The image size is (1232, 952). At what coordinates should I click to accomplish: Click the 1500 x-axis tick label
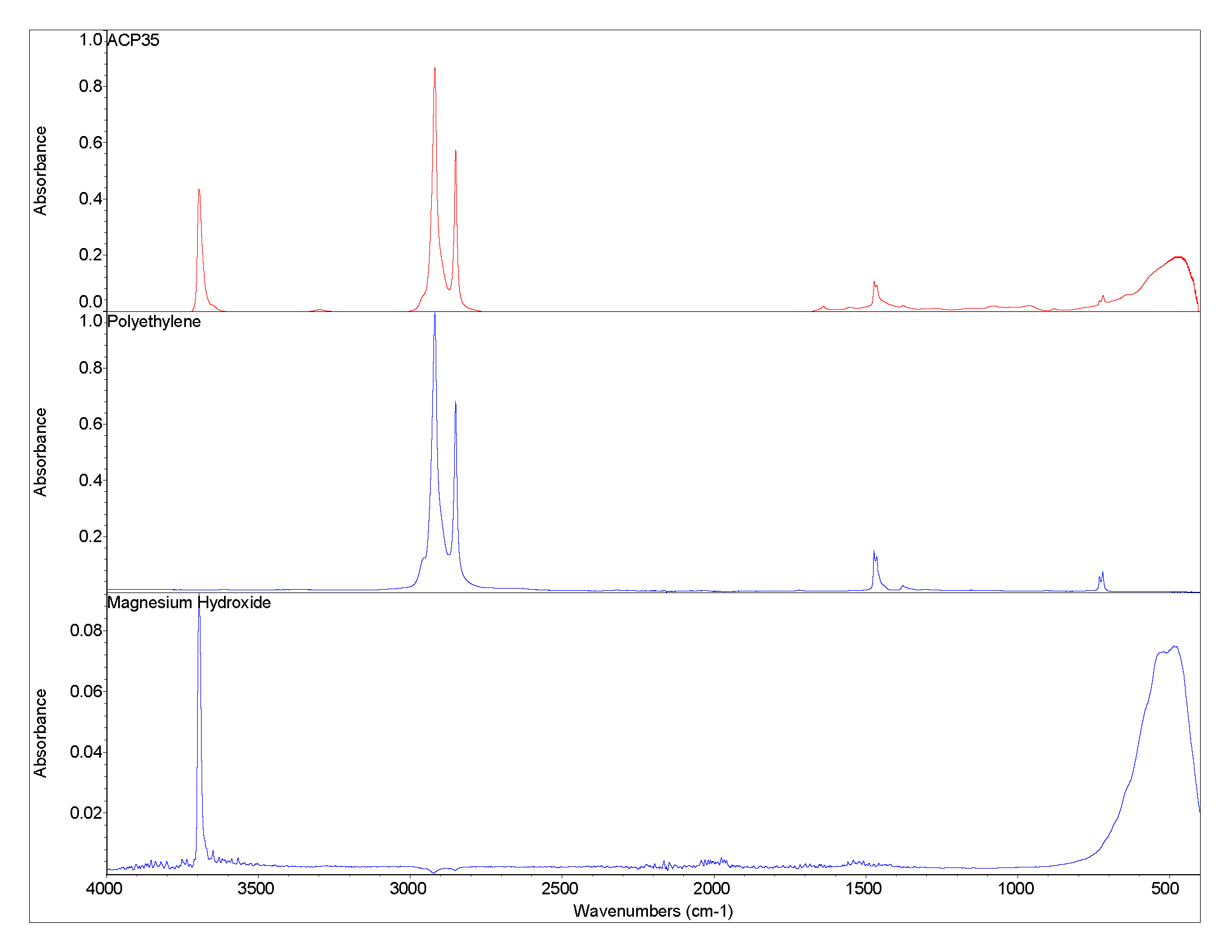click(x=864, y=889)
